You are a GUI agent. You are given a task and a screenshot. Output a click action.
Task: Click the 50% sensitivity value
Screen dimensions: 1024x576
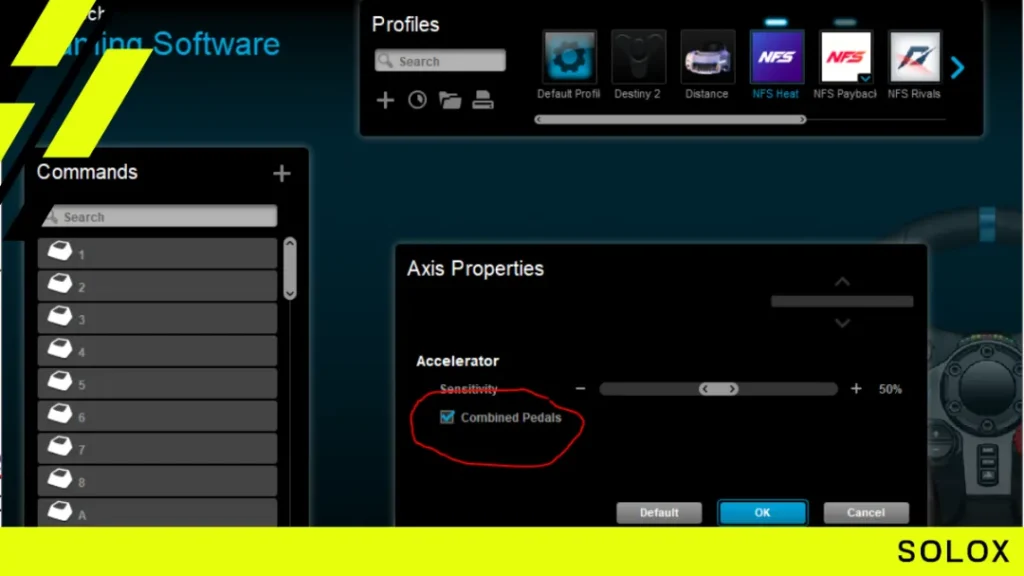890,389
